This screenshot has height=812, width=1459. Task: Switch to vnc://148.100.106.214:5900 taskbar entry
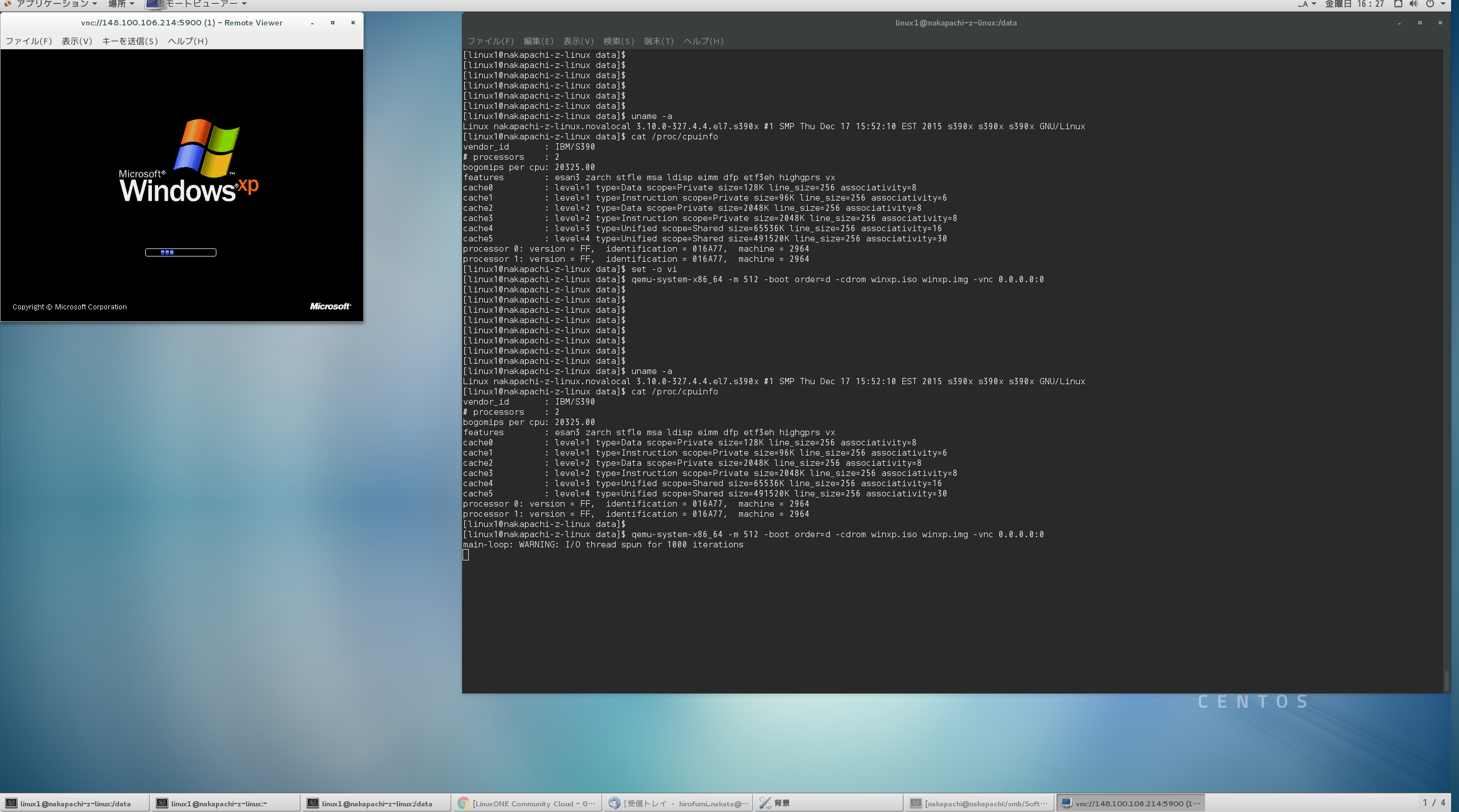tap(1130, 803)
